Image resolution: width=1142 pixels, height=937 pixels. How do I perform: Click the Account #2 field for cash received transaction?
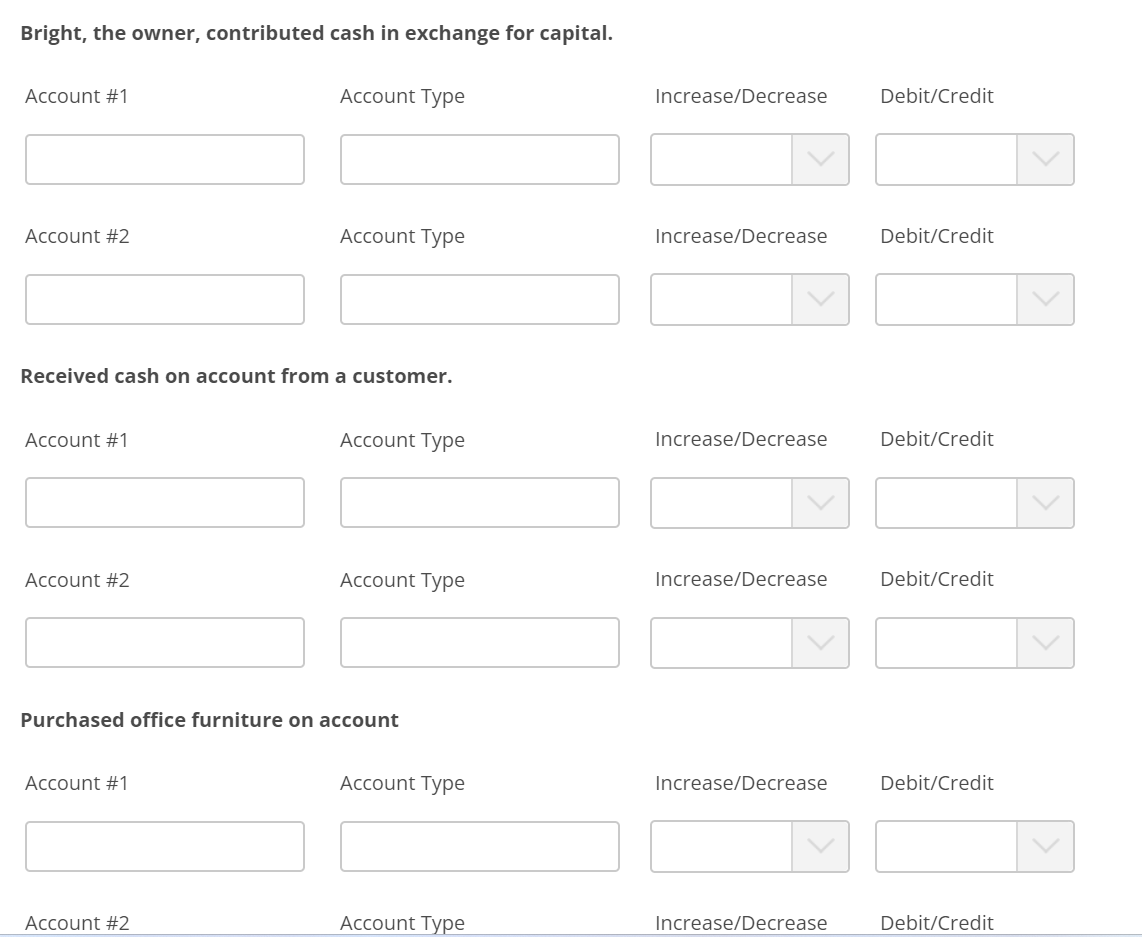coord(165,643)
